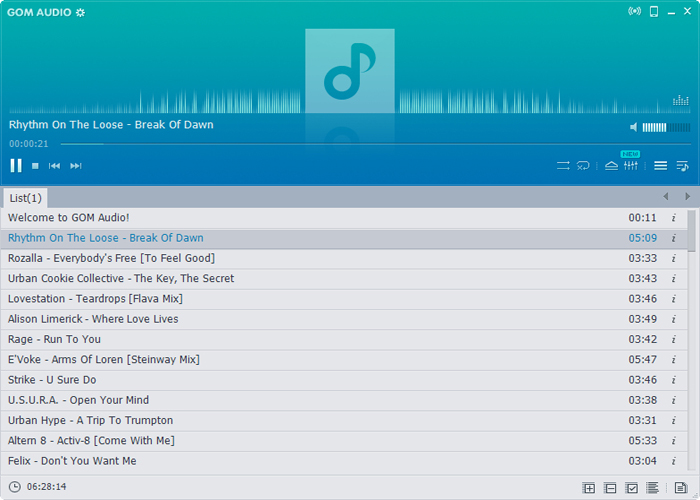This screenshot has width=700, height=500.
Task: Skip to the previous track
Action: click(x=54, y=166)
